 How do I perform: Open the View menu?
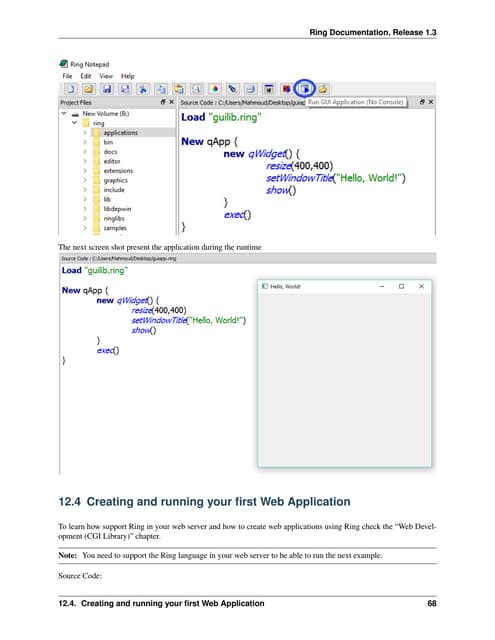[x=106, y=76]
